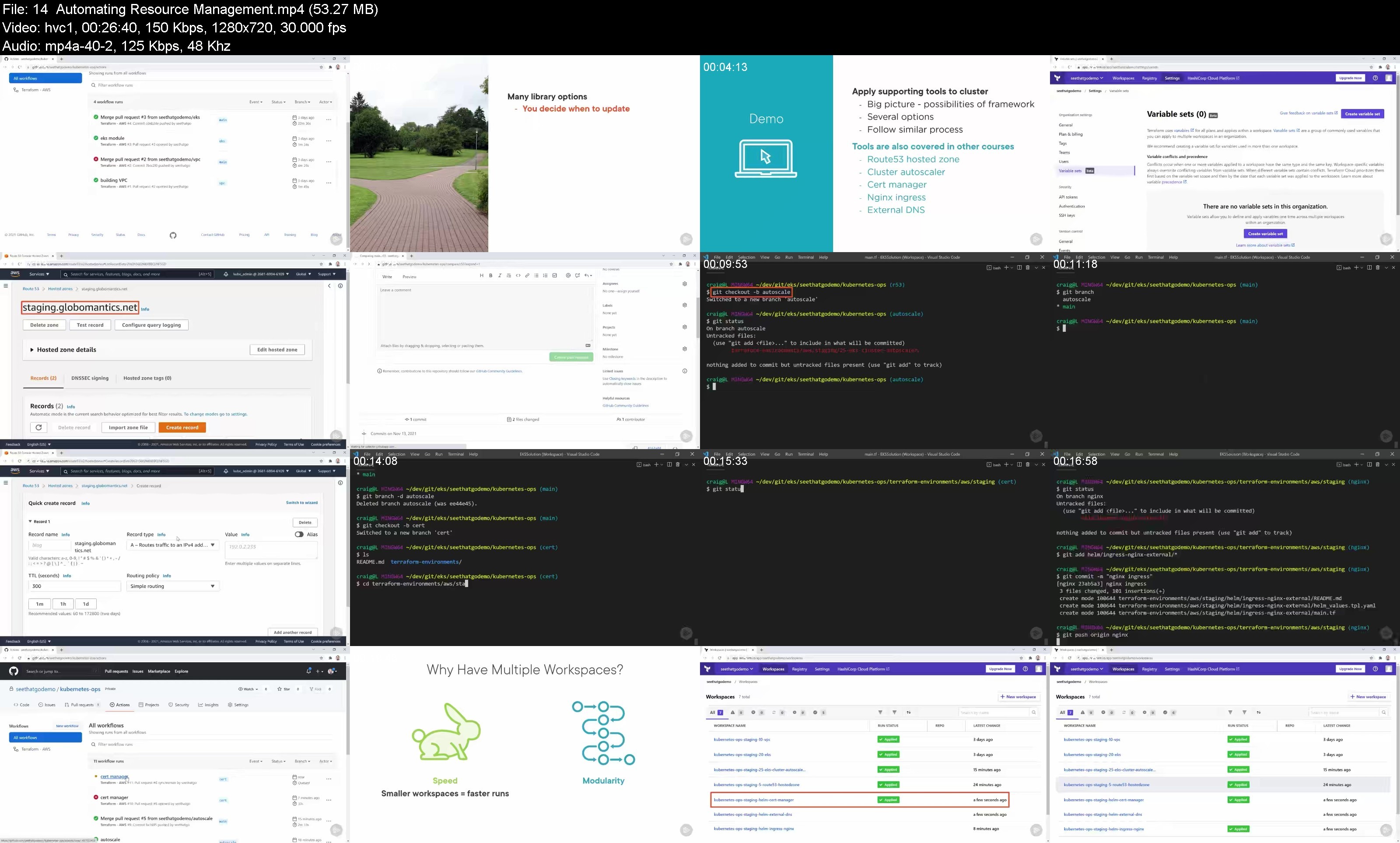Screen dimensions: 1400x843
Task: Apply bold in the pull request comment editor
Action: 490,275
